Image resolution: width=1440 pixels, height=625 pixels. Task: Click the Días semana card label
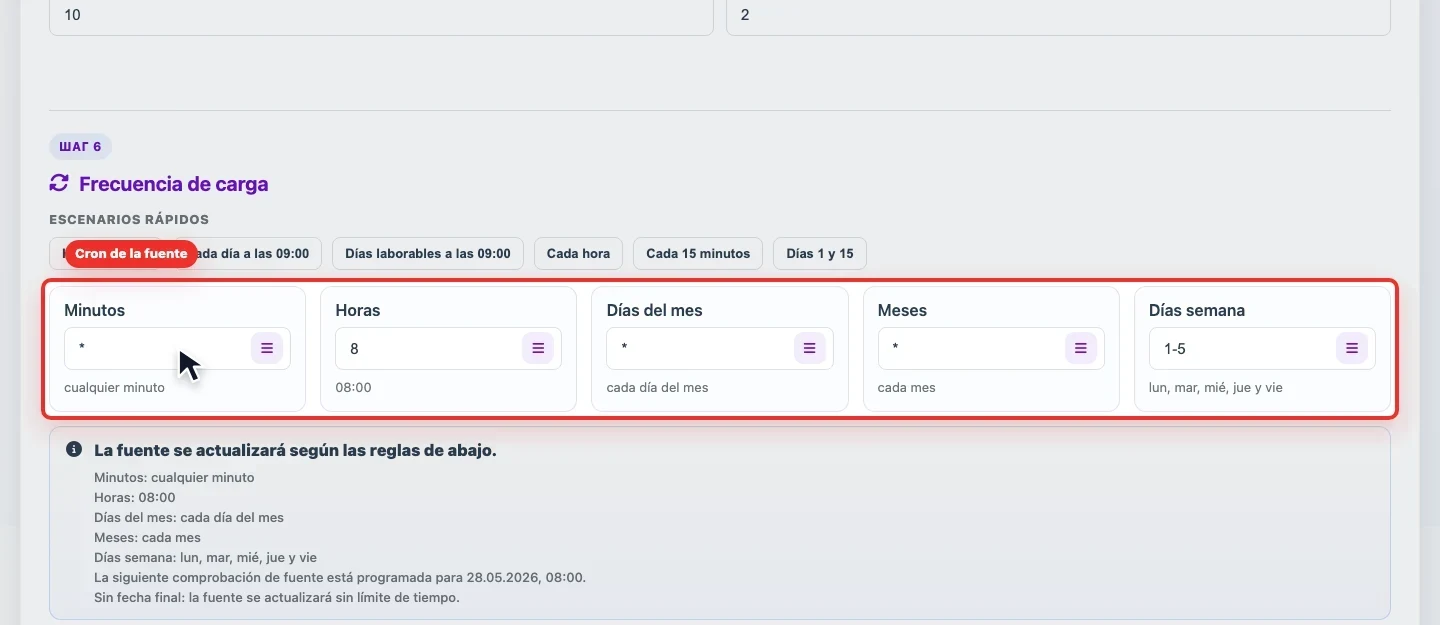[1197, 310]
